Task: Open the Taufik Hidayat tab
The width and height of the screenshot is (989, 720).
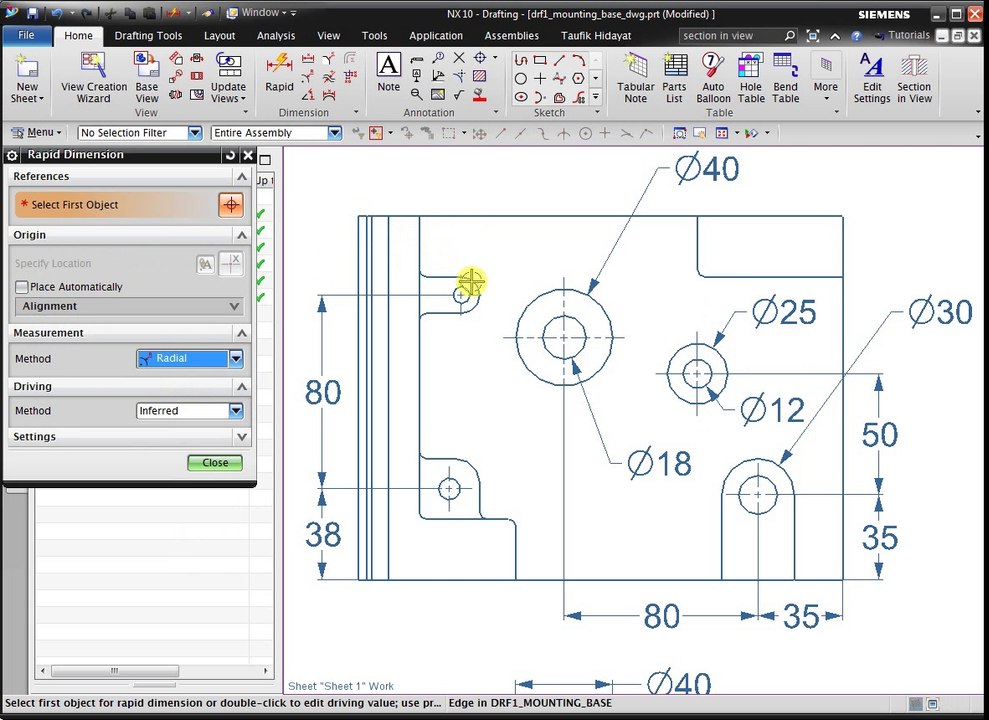Action: coord(596,36)
